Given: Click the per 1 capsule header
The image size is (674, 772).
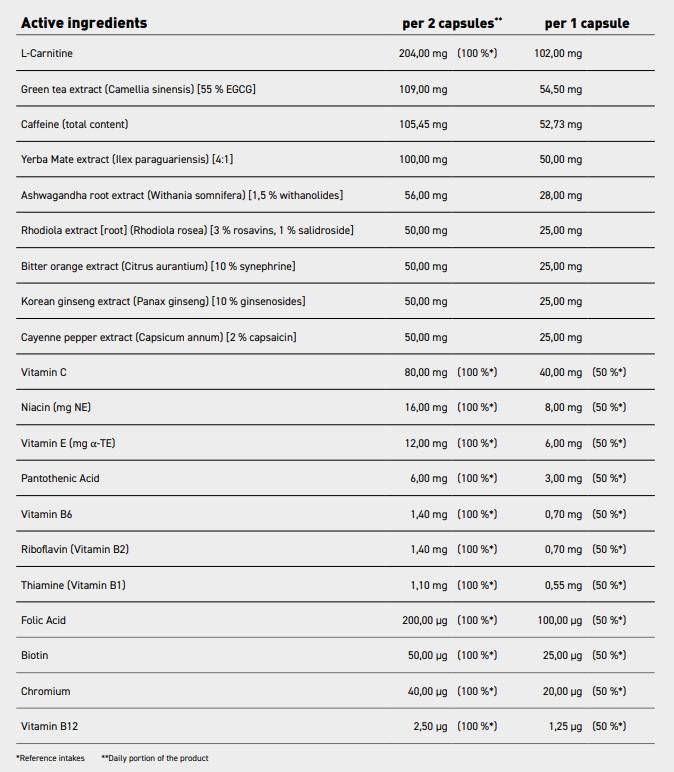Looking at the screenshot, I should [x=587, y=23].
